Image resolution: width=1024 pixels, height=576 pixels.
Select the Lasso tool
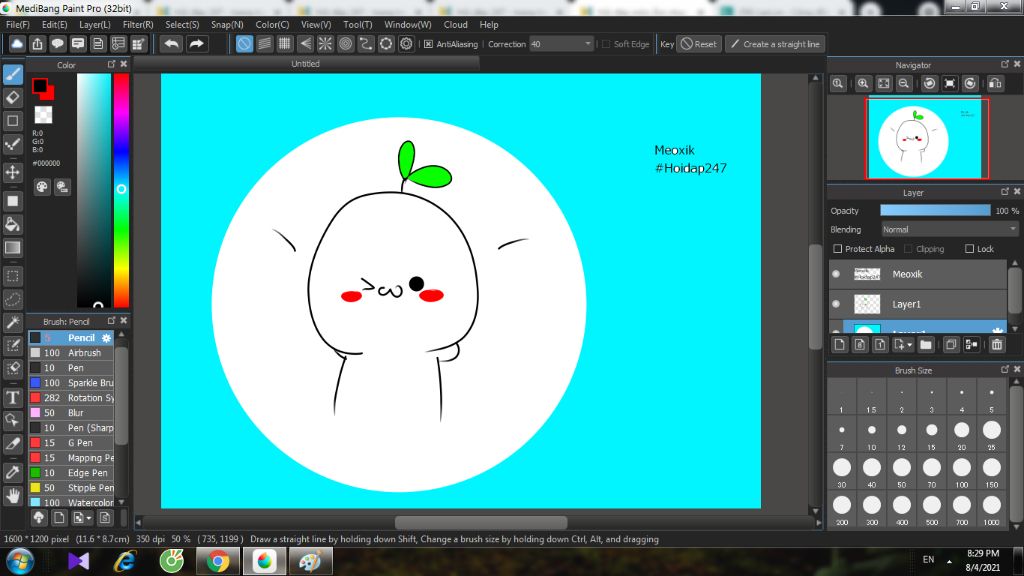(x=13, y=299)
